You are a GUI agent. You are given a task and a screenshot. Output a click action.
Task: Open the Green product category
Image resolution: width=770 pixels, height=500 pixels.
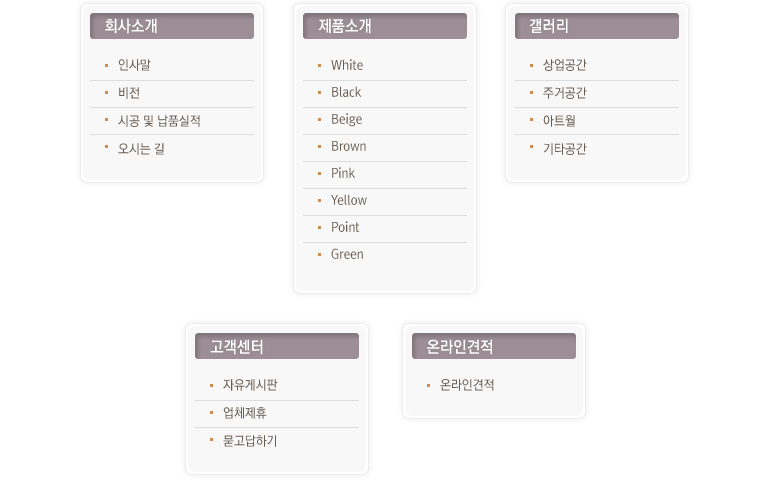coord(347,254)
